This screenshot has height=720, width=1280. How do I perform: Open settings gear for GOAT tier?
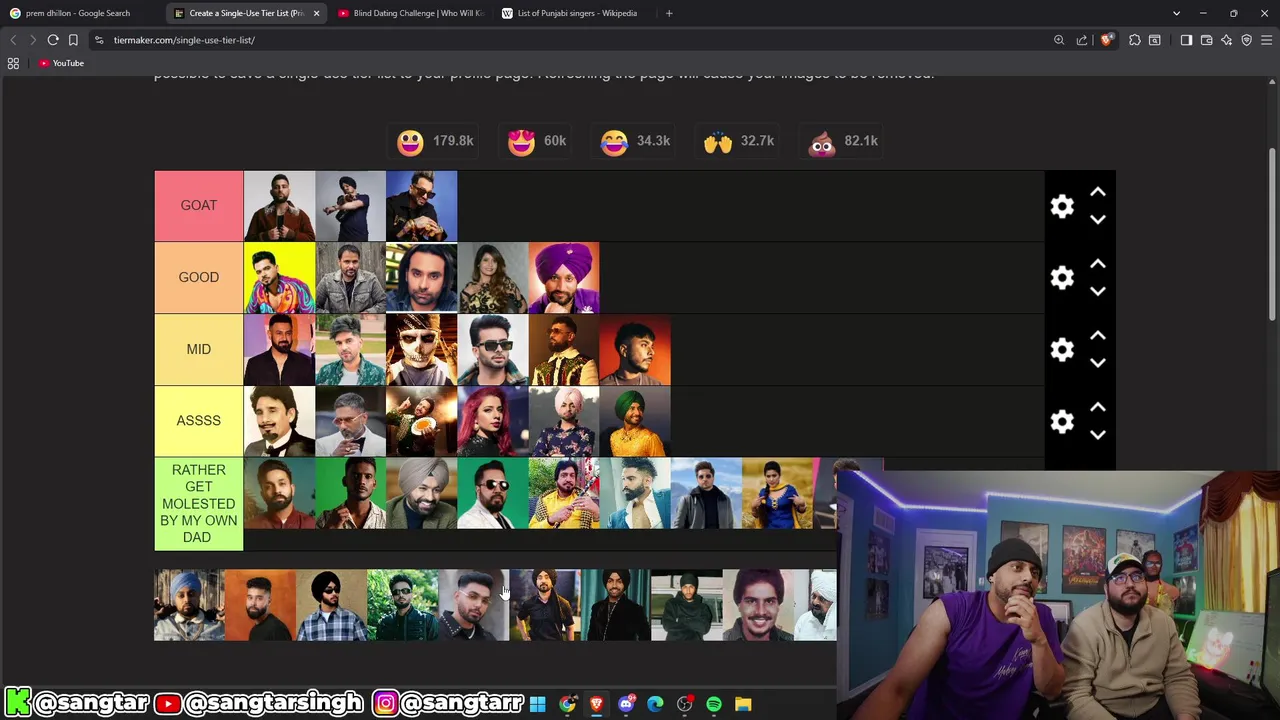click(1062, 206)
